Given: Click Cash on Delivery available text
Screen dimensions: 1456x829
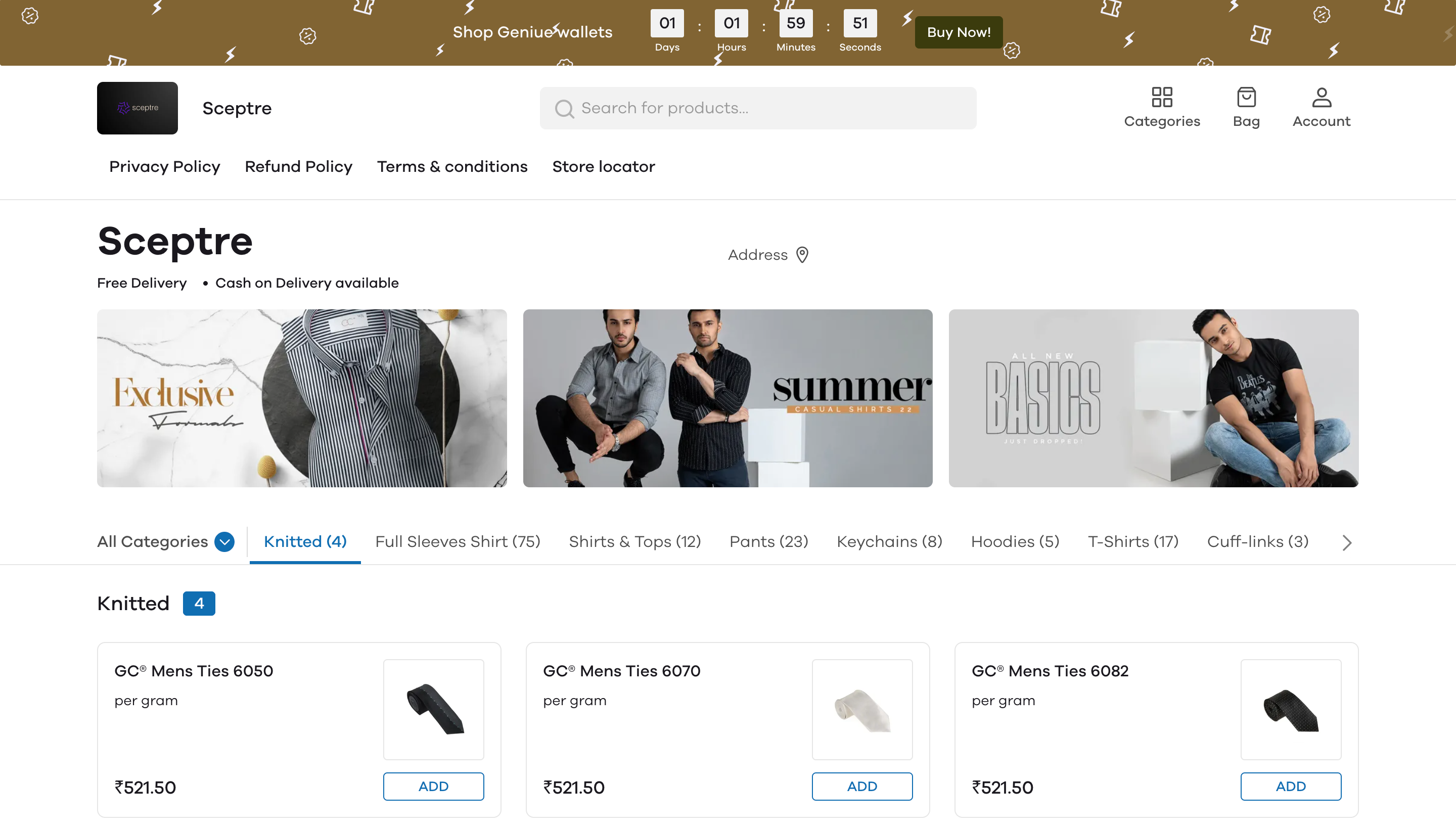Looking at the screenshot, I should 307,283.
